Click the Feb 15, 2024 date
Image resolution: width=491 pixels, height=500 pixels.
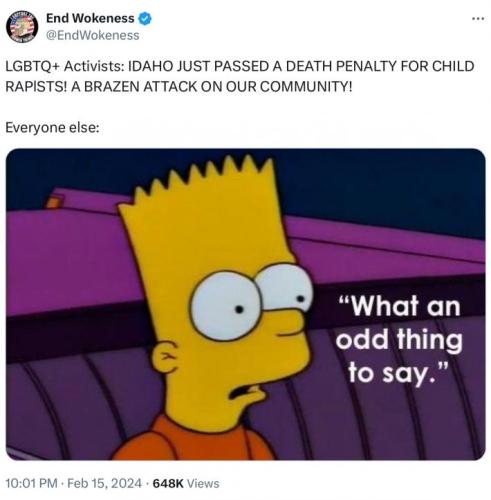[104, 483]
